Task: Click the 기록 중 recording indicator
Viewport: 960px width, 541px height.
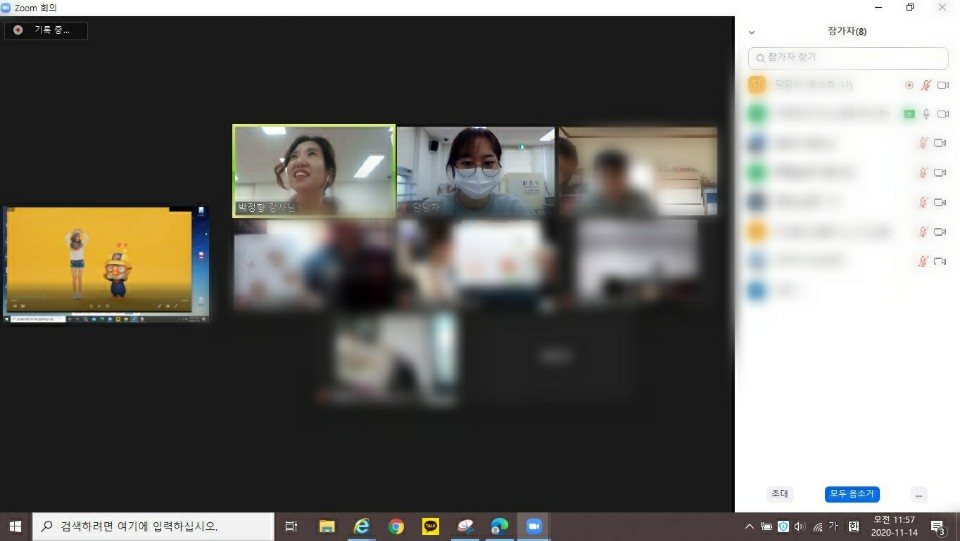Action: (46, 30)
